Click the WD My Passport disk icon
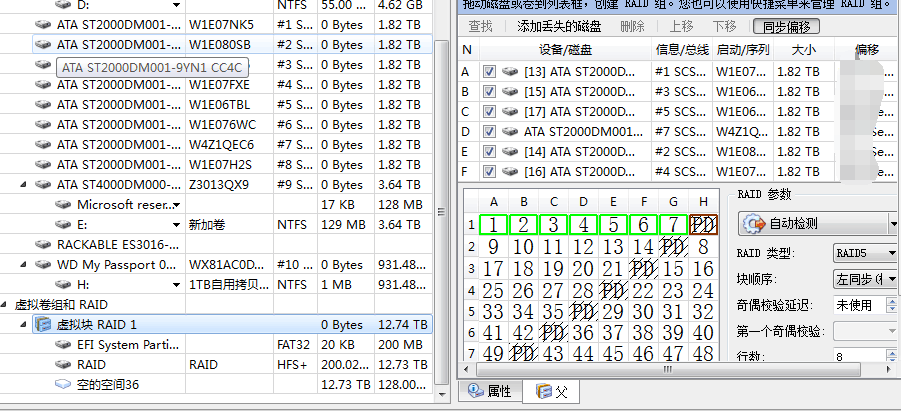 [x=42, y=264]
